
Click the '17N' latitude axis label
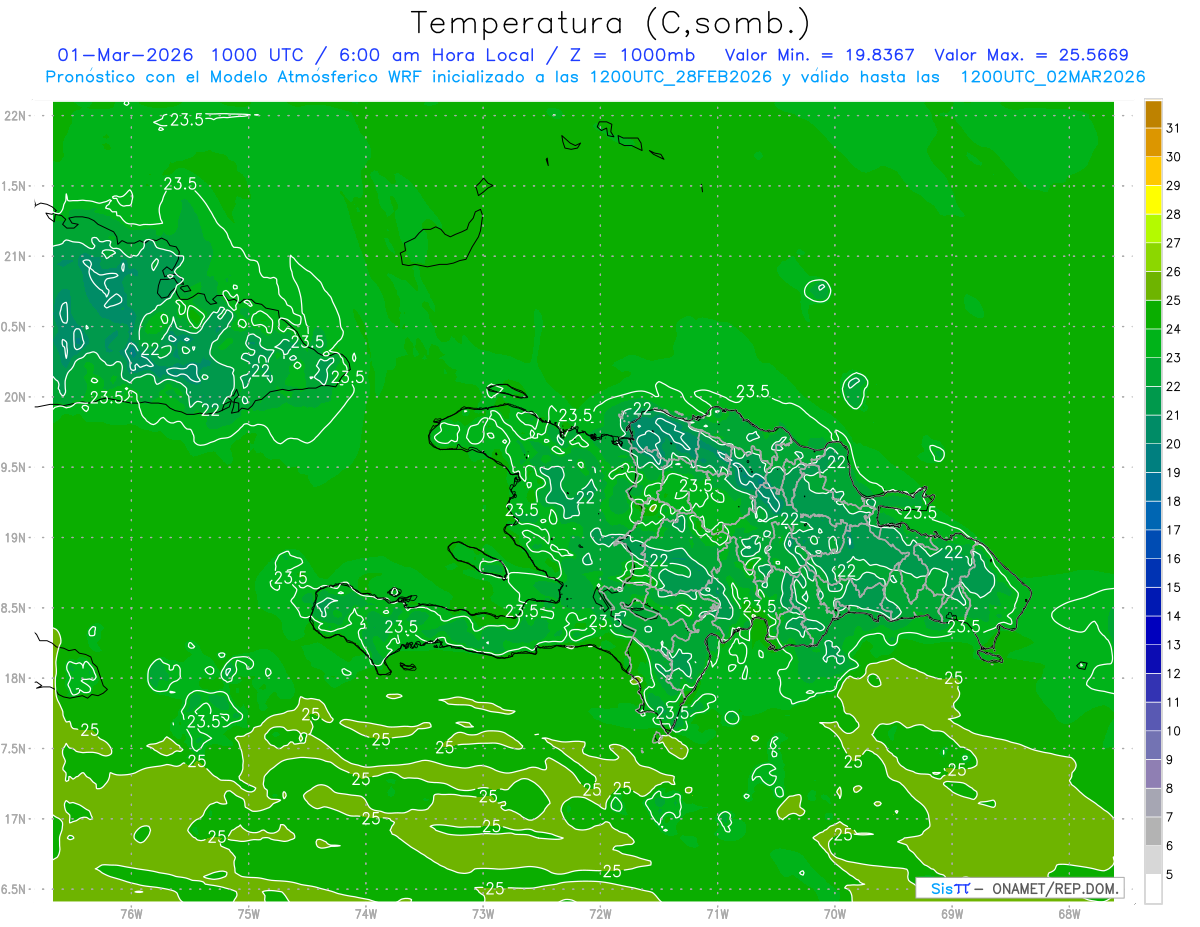click(15, 819)
